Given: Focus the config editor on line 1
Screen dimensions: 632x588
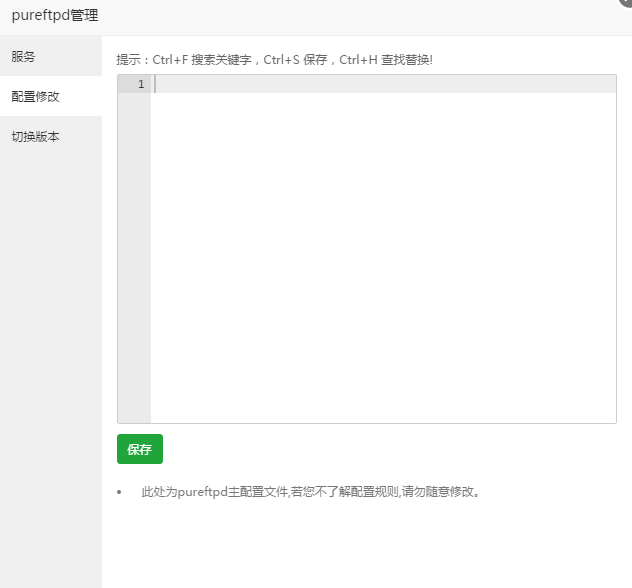Looking at the screenshot, I should click(383, 84).
